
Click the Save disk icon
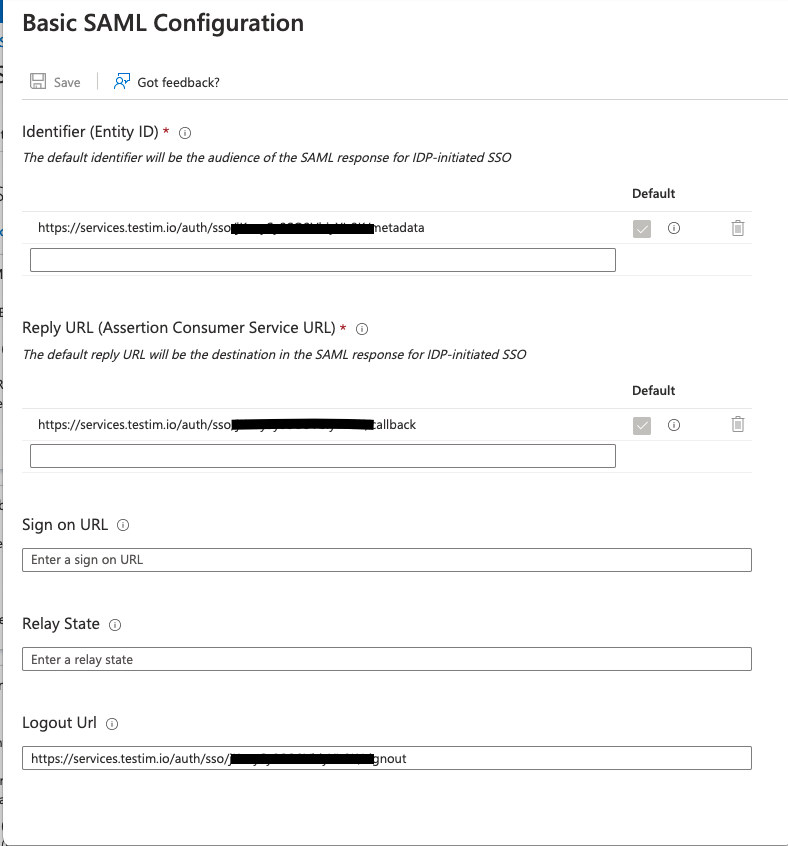pyautogui.click(x=38, y=82)
